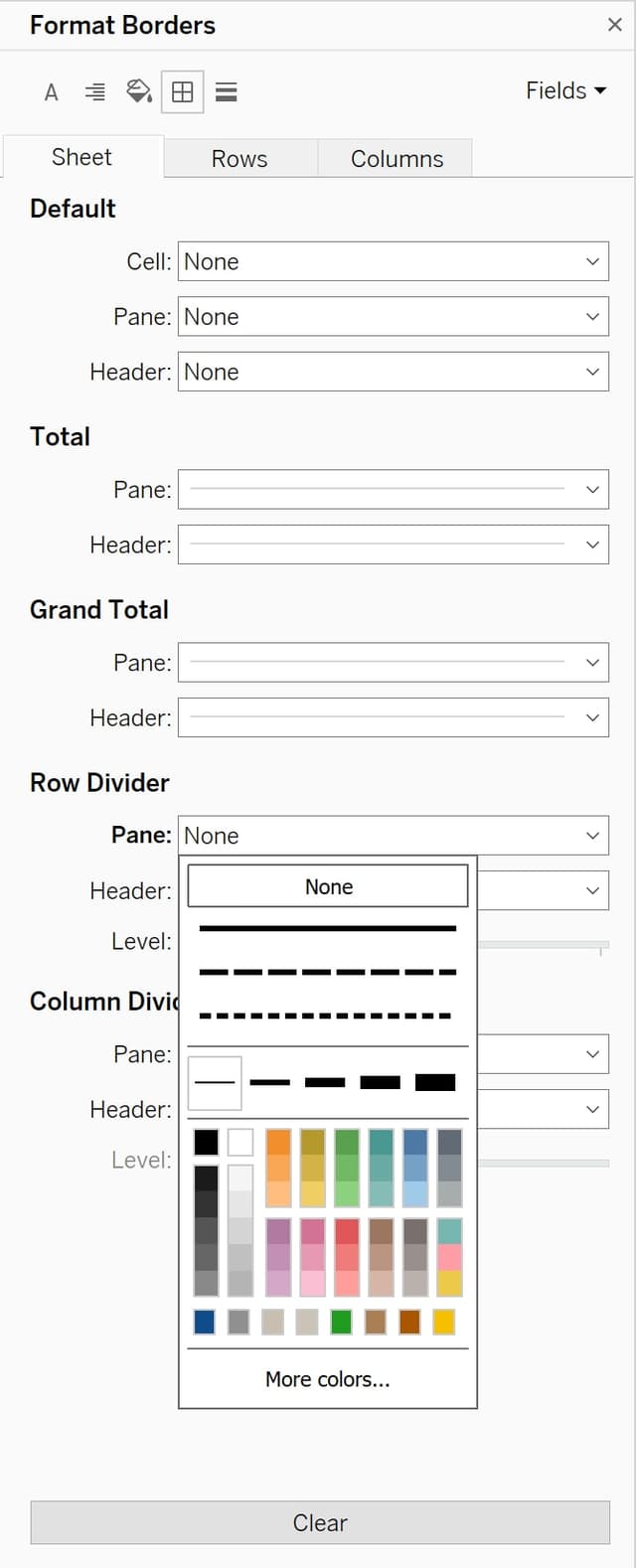Click More colors for custom color
Viewport: 636px width, 1568px height.
coord(328,1379)
